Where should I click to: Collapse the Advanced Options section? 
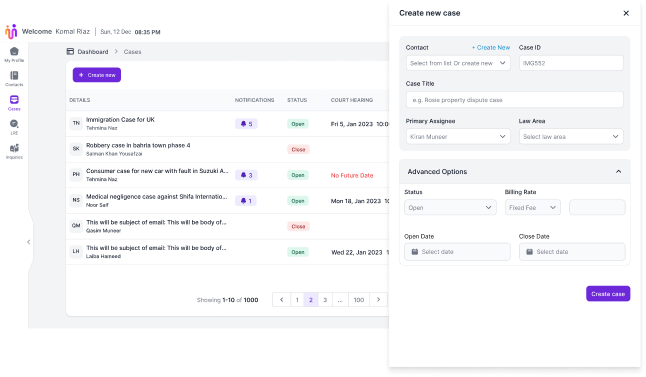618,171
